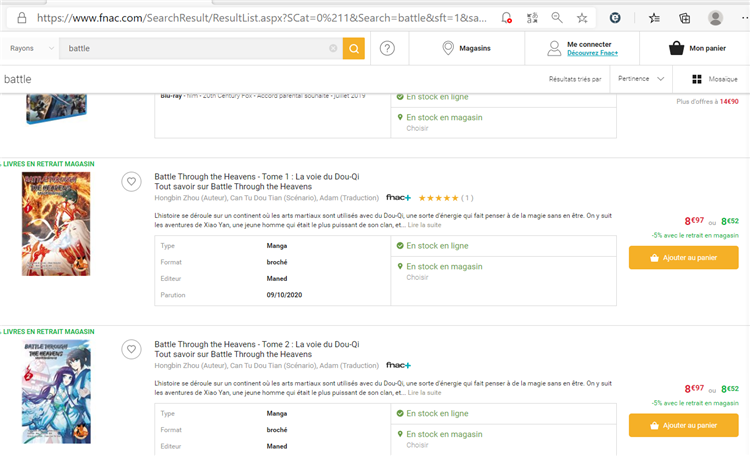Open the browser favorites list icon
The width and height of the screenshot is (750, 456).
(654, 18)
